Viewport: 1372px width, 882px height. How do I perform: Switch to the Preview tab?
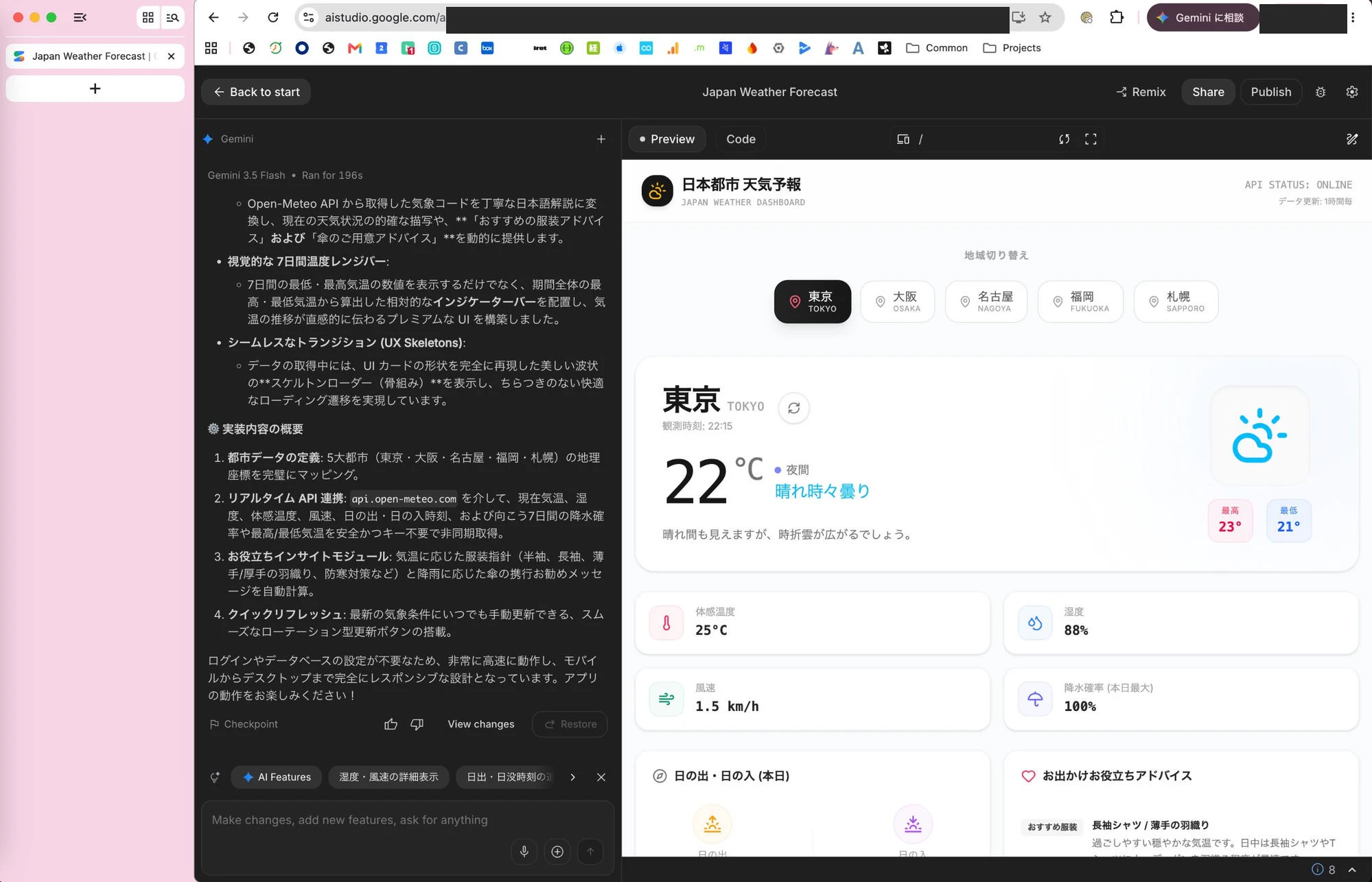666,139
